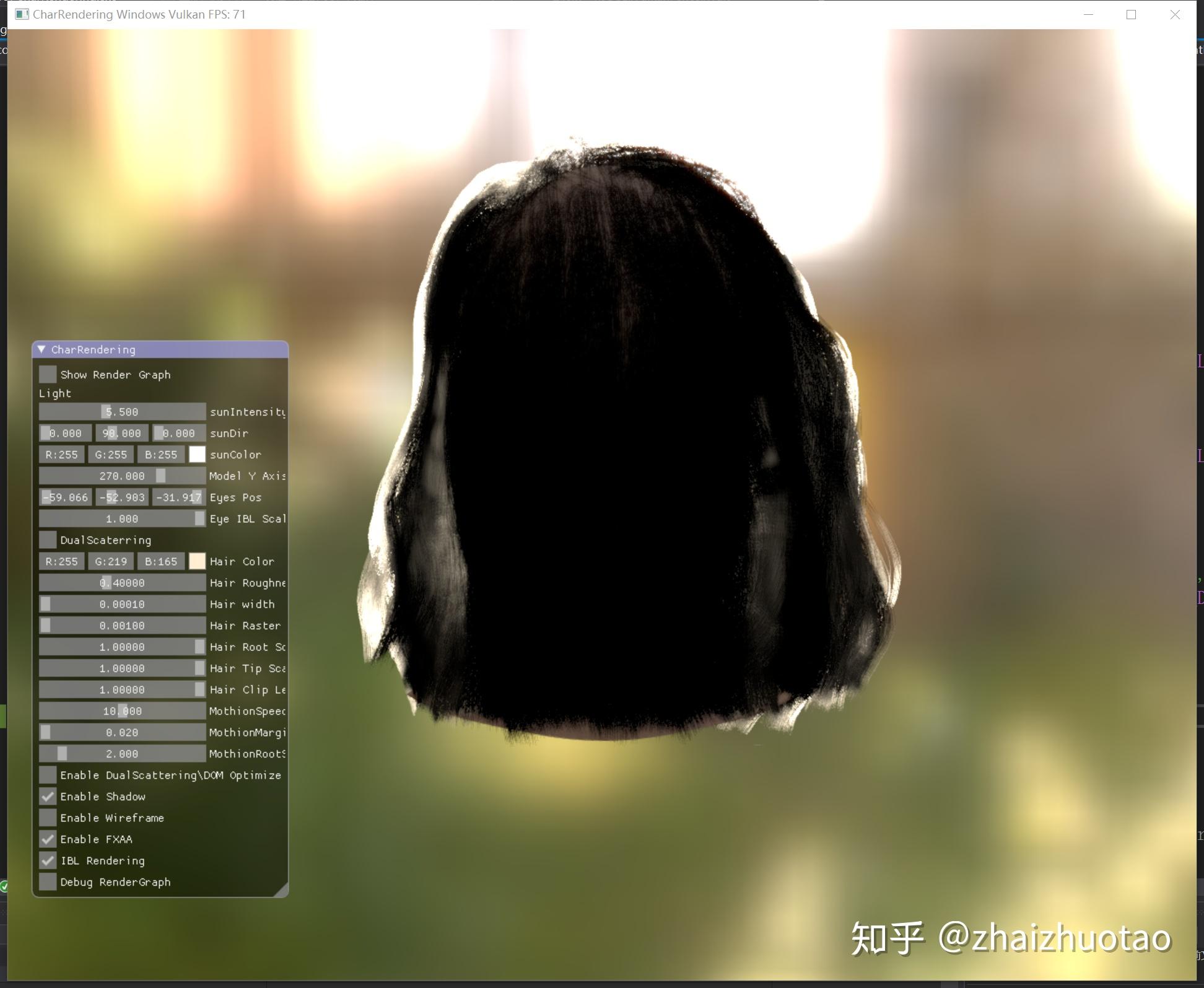
Task: Click the CharRendering app icon in title bar
Action: coord(23,14)
